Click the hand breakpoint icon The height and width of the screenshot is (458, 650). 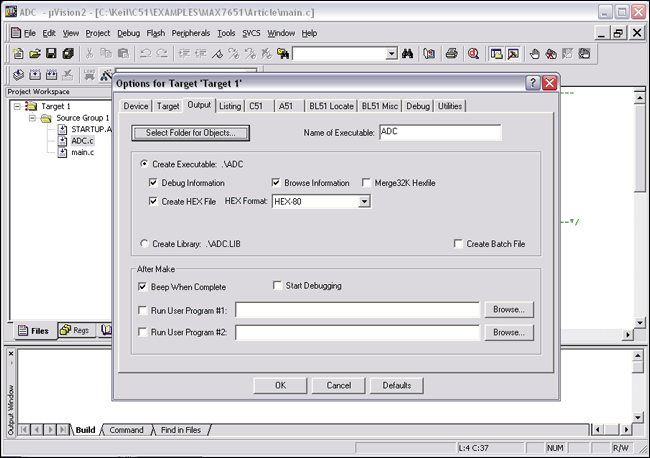[535, 53]
